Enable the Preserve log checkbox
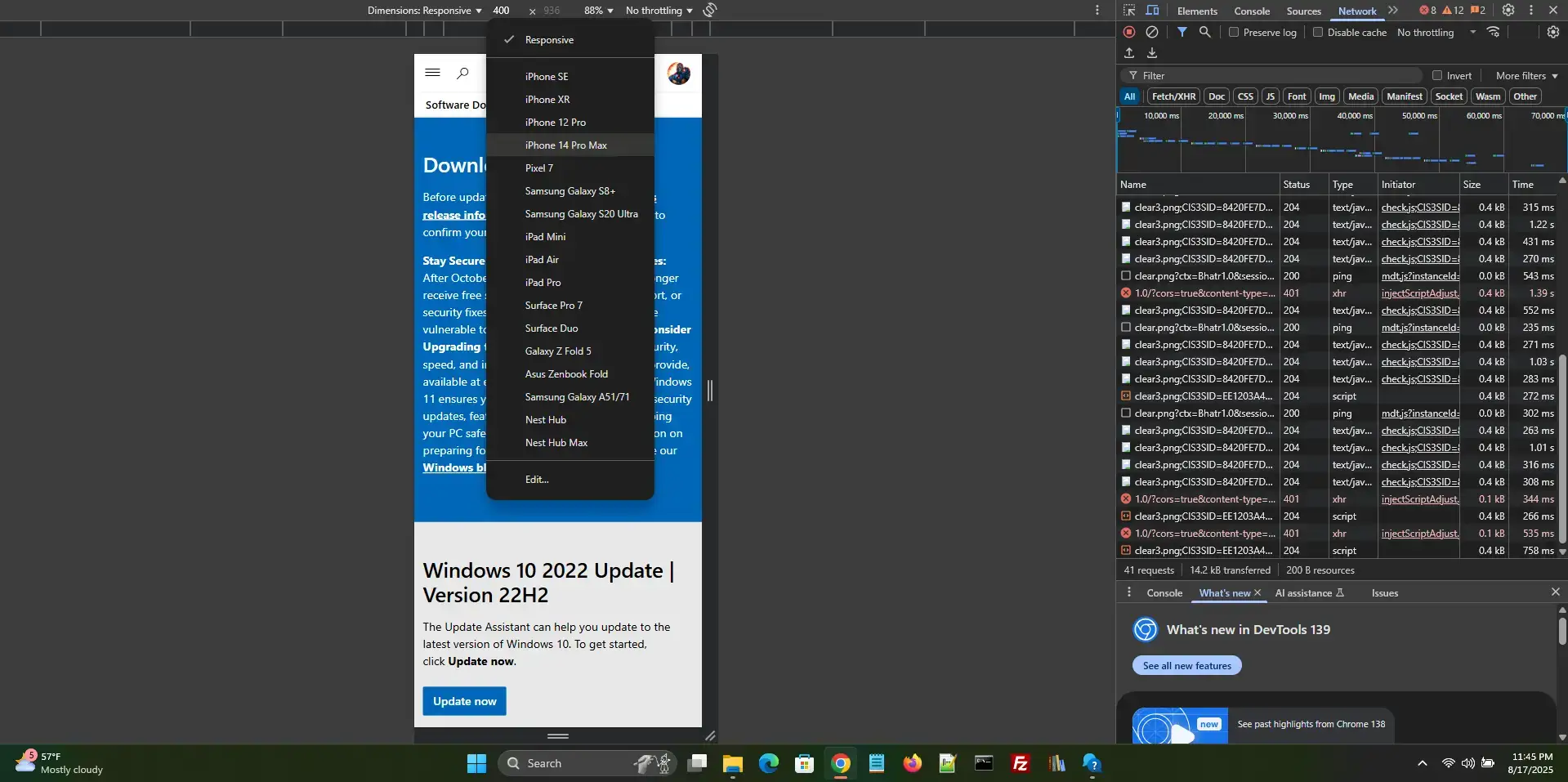The height and width of the screenshot is (782, 1568). [x=1234, y=32]
